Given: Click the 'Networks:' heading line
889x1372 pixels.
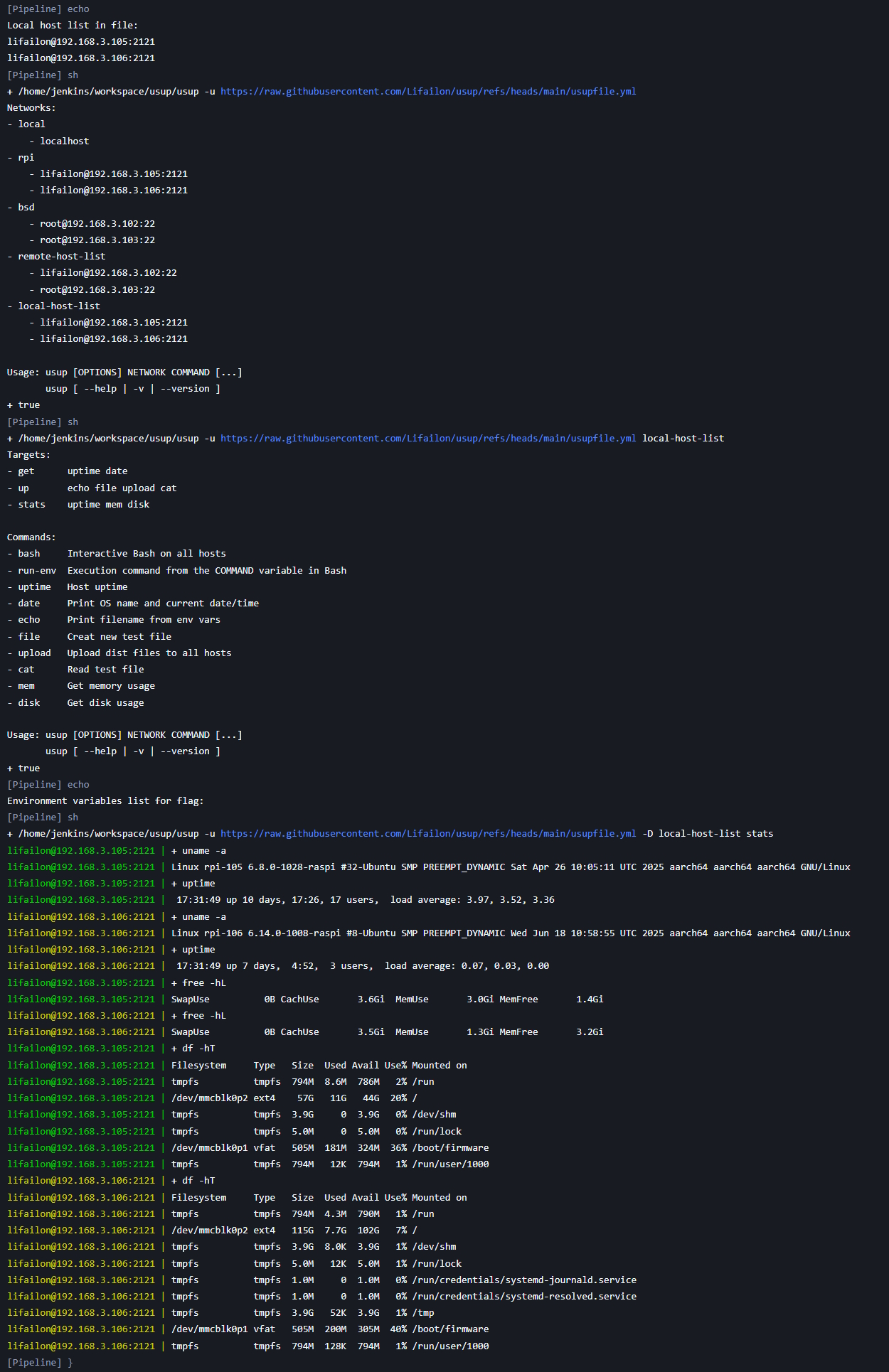Looking at the screenshot, I should point(31,107).
